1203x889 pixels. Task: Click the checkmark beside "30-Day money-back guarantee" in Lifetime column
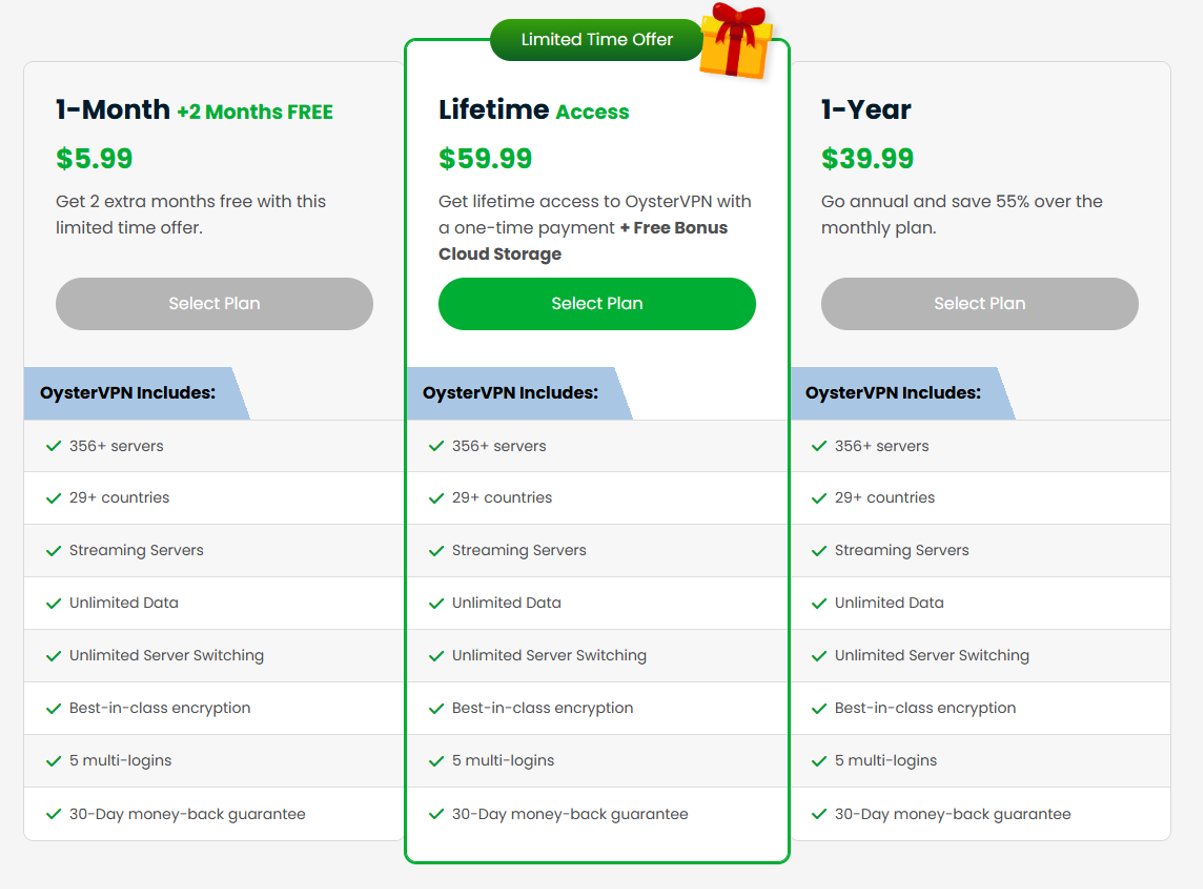coord(437,813)
